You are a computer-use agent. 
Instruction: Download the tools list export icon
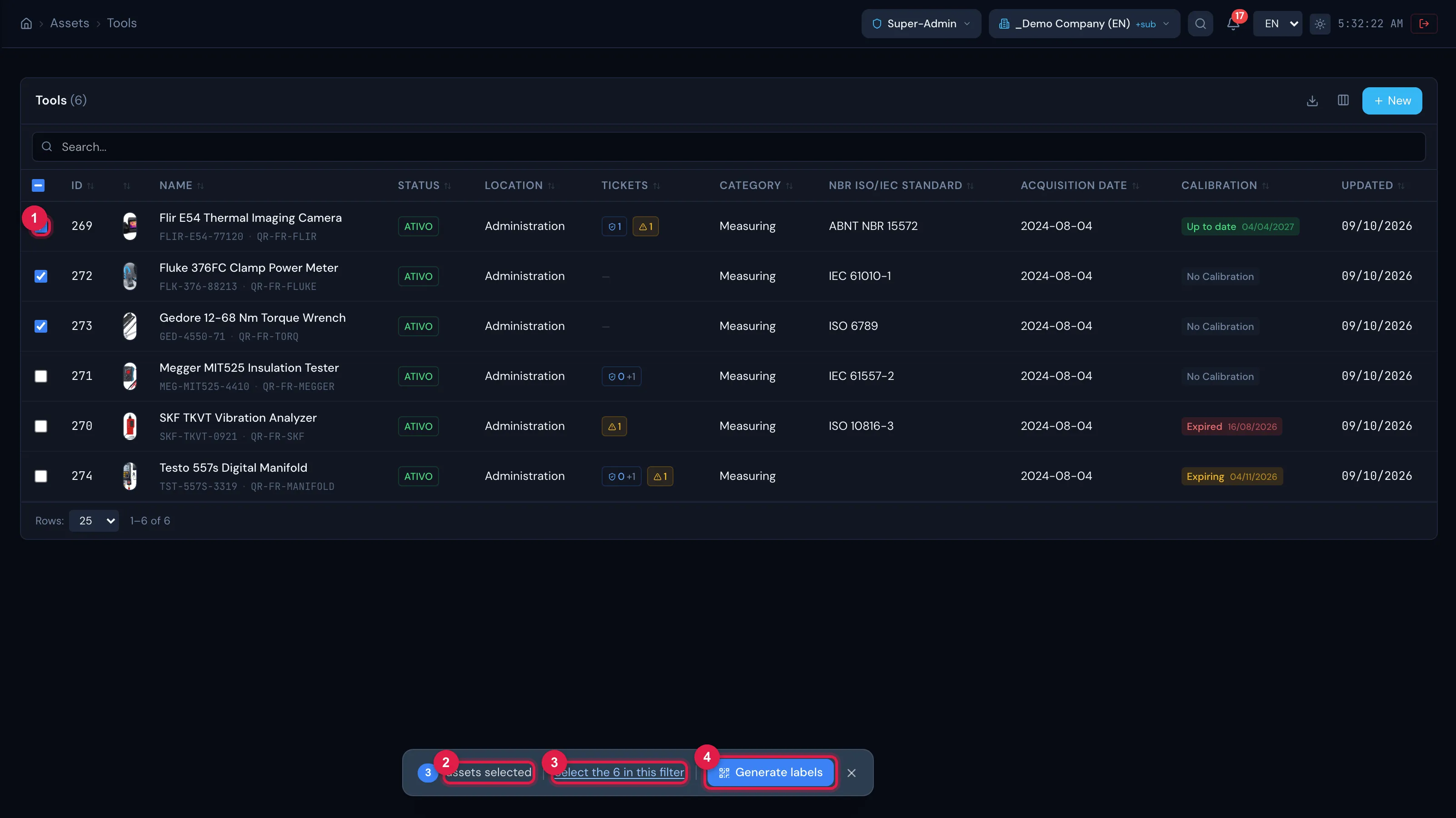[x=1312, y=101]
